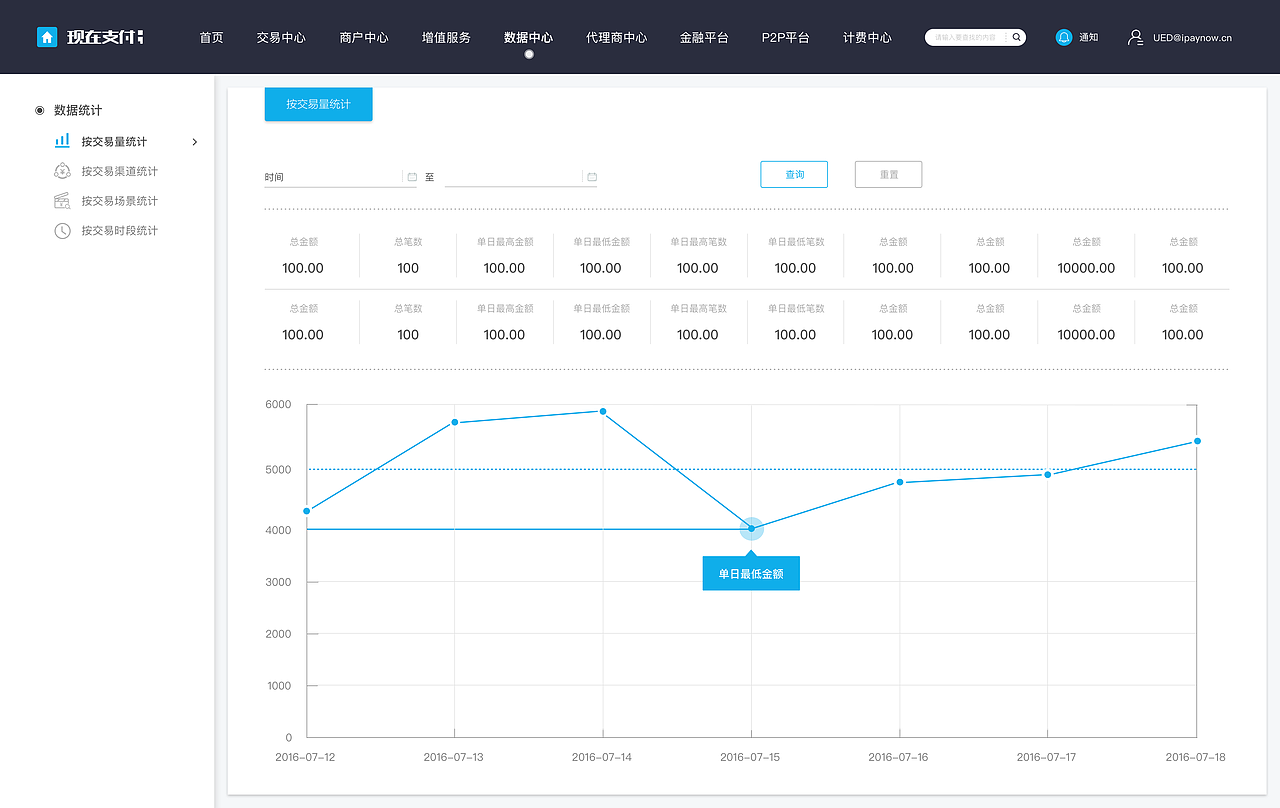Screen dimensions: 1280x808
Task: Click the 2016-07-12 chart data point
Action: (307, 511)
